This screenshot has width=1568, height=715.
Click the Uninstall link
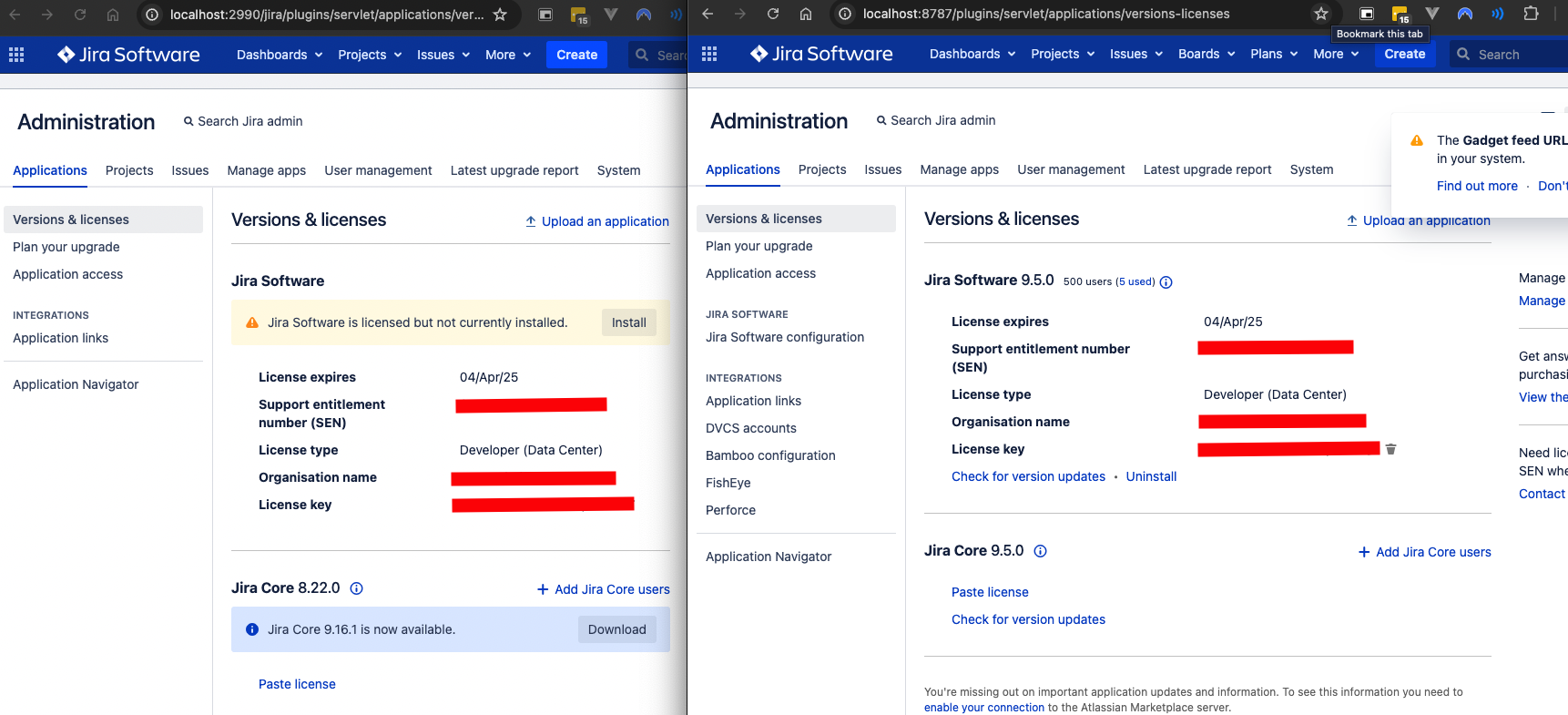(1151, 476)
